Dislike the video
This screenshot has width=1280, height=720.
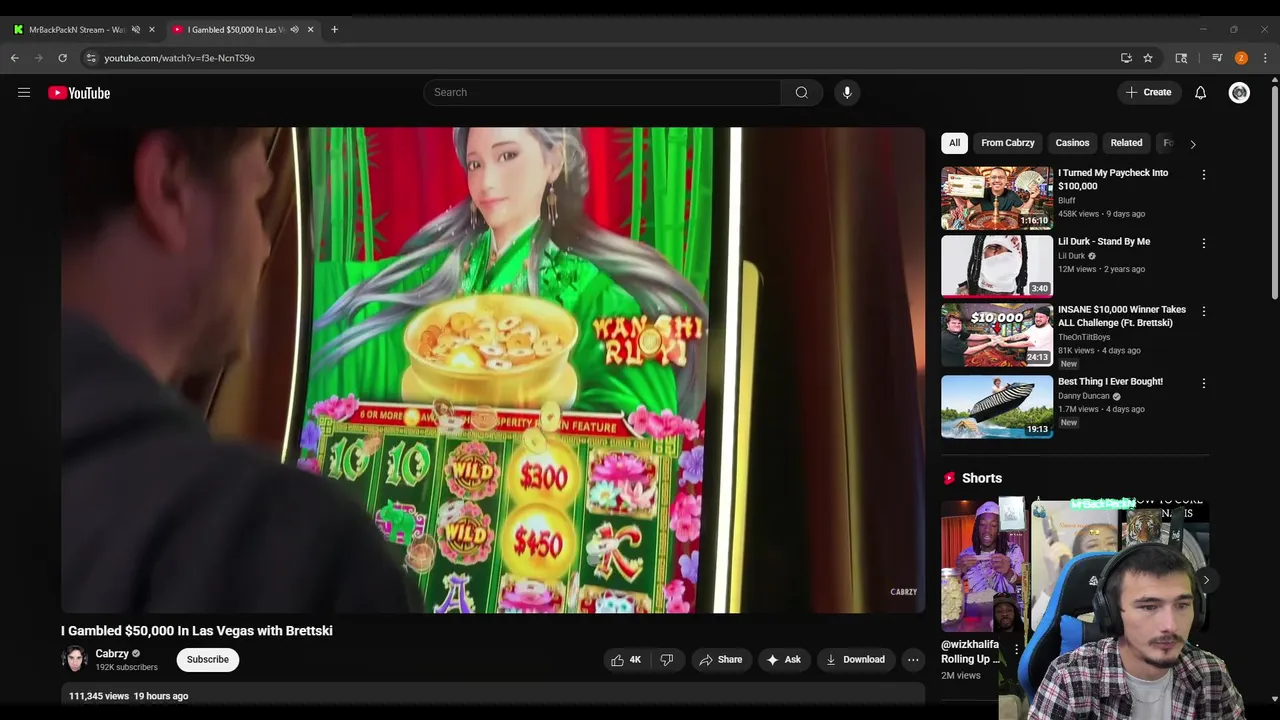point(667,660)
